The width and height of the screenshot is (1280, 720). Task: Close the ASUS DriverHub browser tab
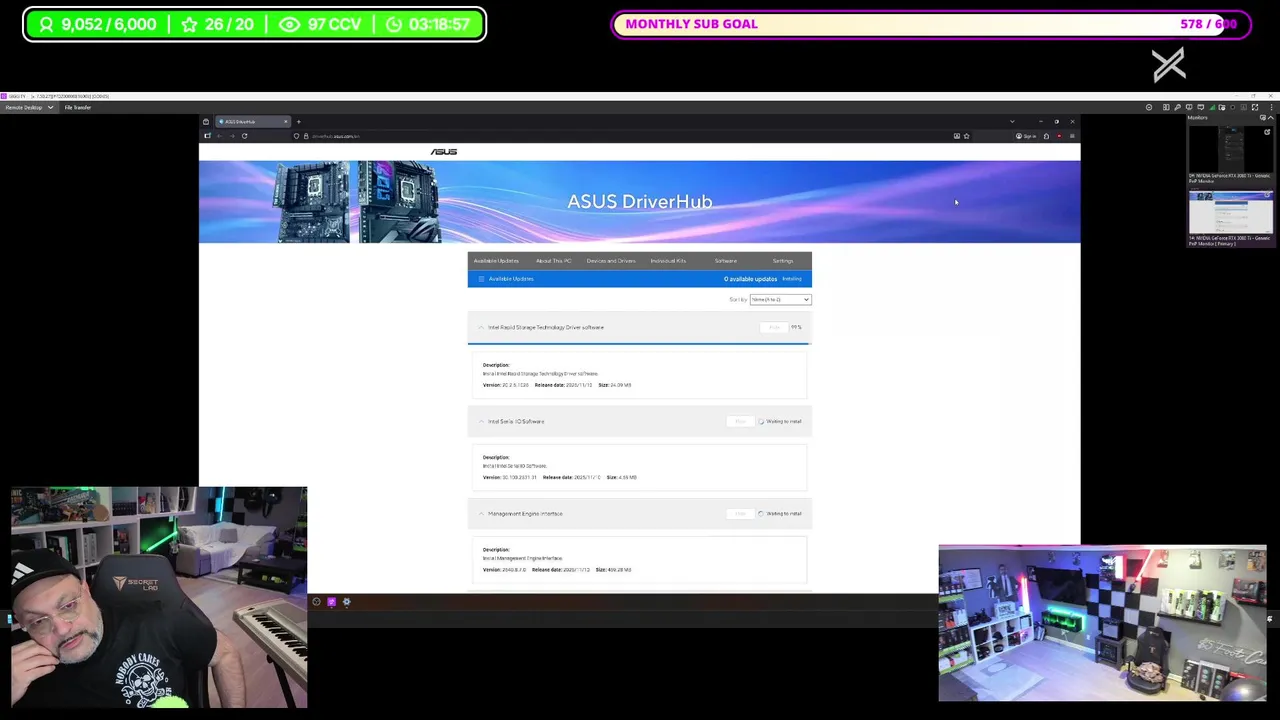pyautogui.click(x=285, y=122)
